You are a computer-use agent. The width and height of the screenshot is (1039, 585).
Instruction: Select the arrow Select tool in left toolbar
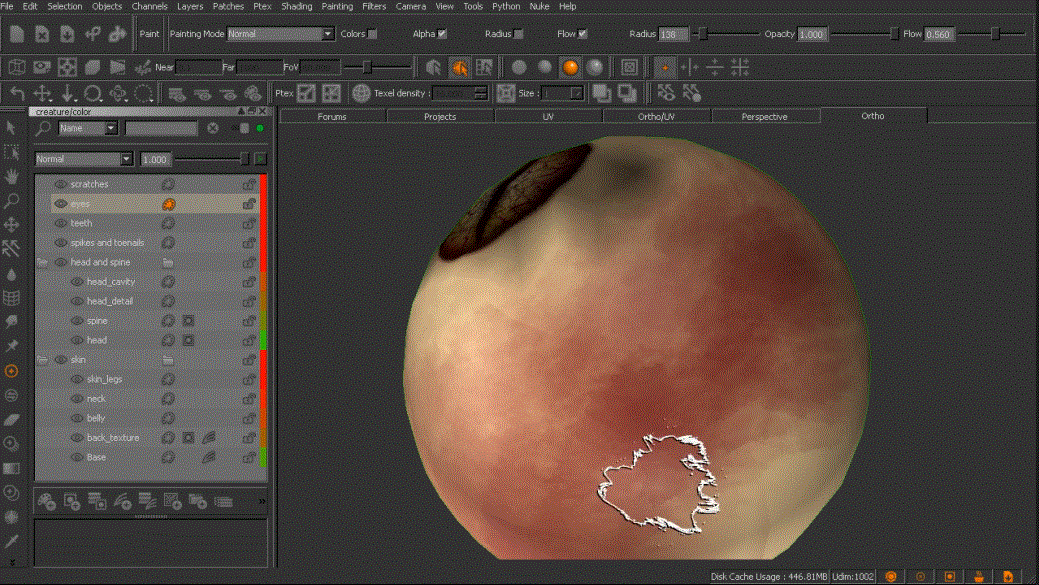(11, 128)
